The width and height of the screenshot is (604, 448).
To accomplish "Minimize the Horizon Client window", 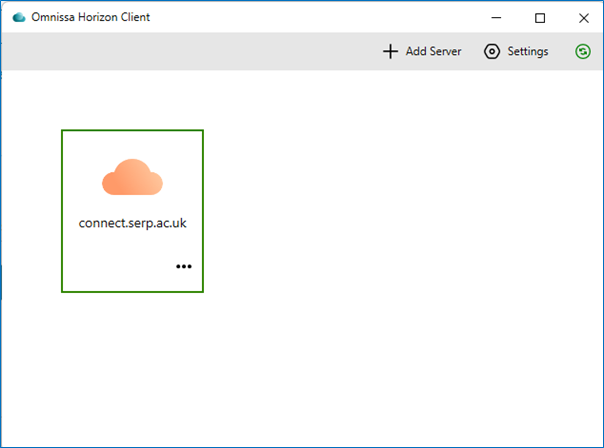I will (x=496, y=18).
